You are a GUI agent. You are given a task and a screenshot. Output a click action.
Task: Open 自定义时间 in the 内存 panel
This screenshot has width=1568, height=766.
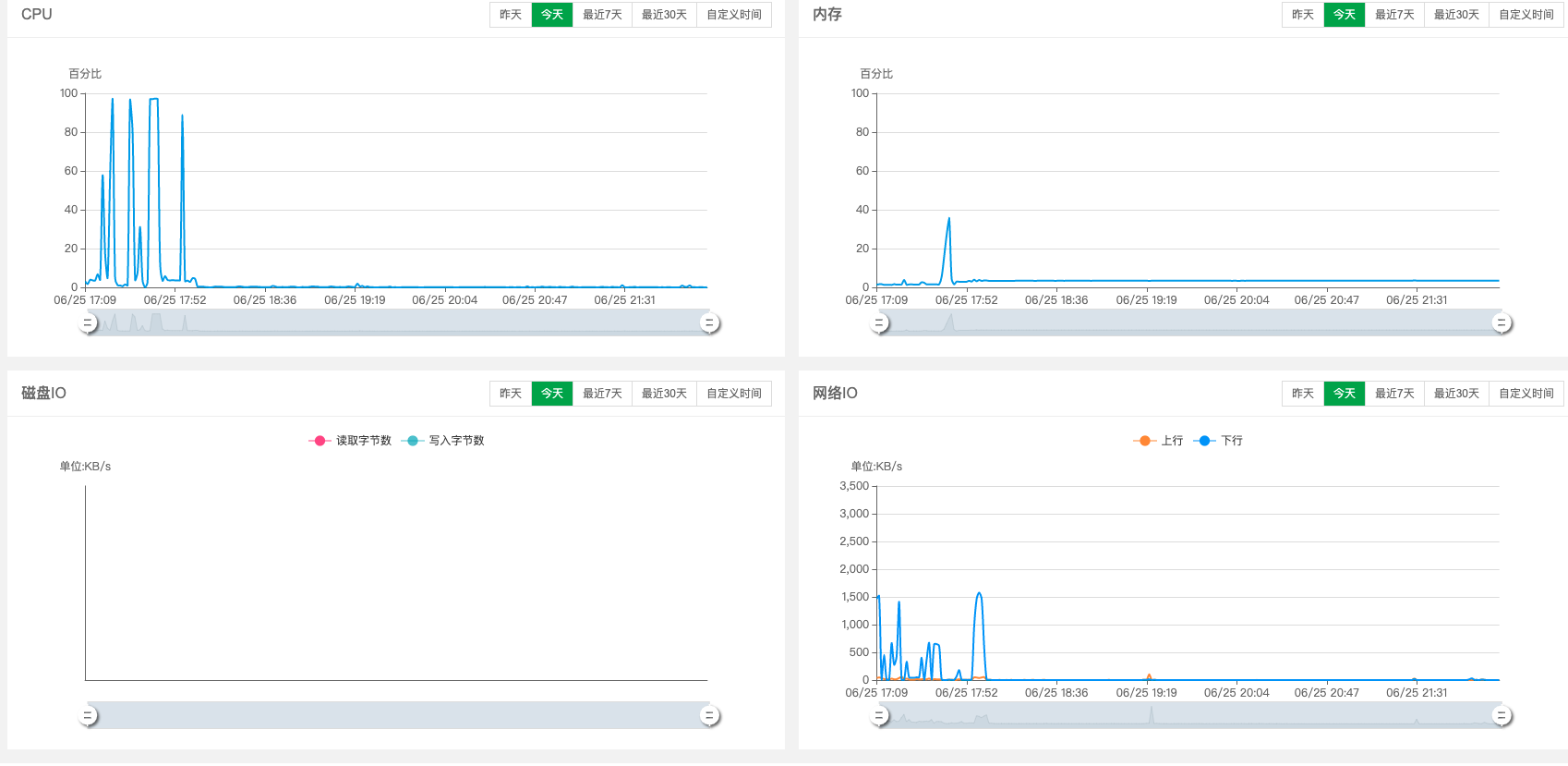[1526, 15]
